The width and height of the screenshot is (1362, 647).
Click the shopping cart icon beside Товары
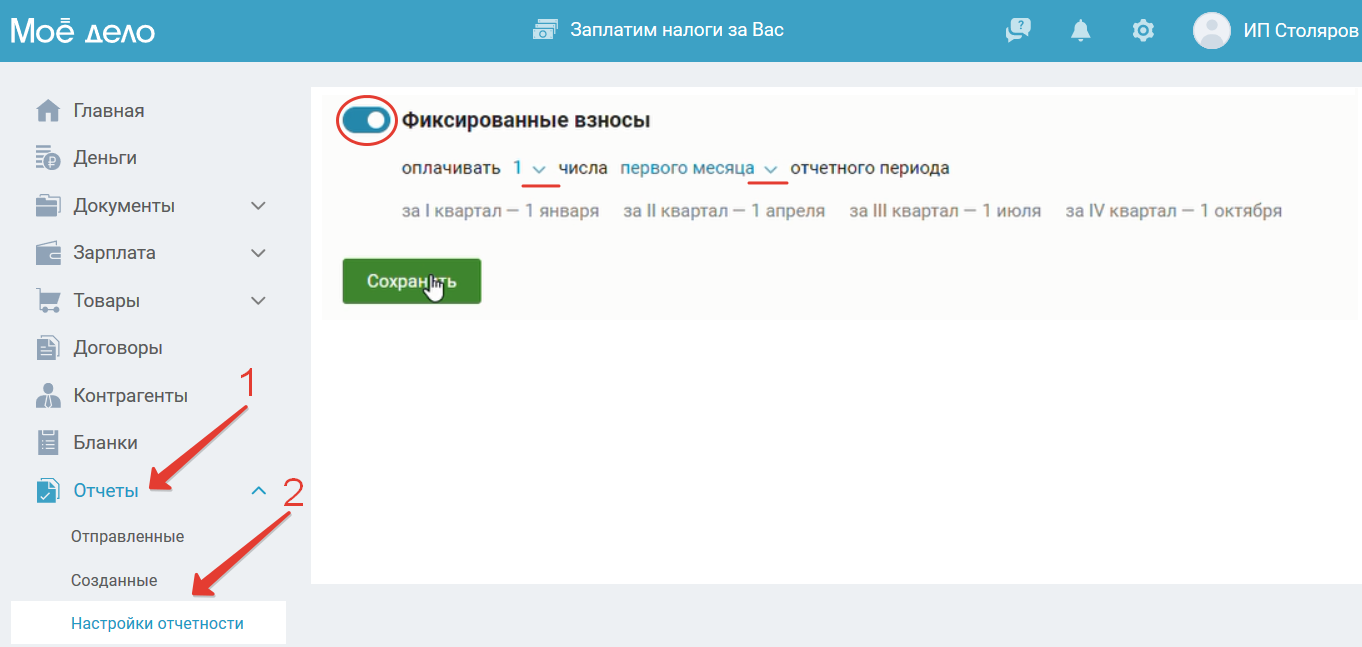48,301
